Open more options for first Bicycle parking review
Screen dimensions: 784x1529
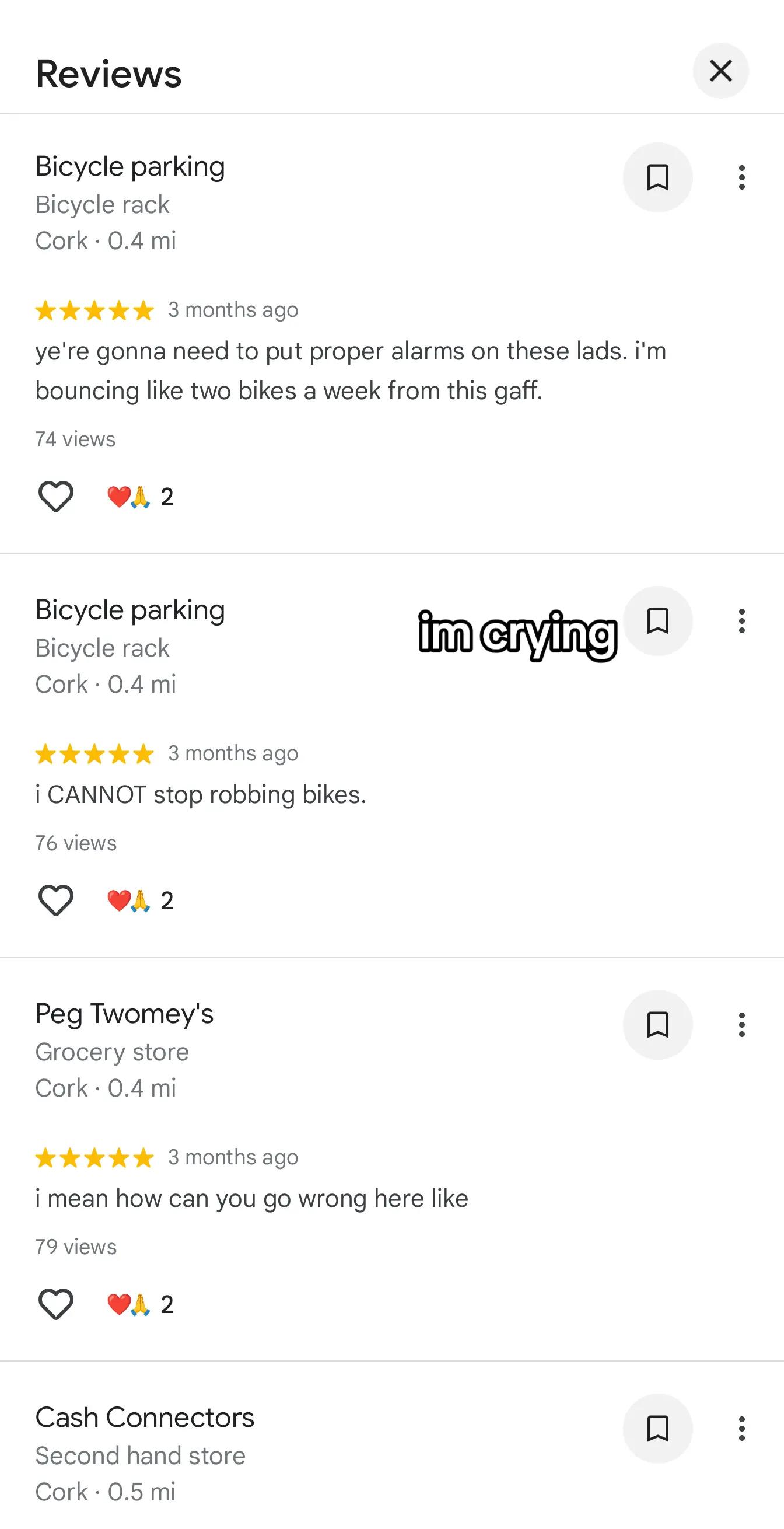click(x=741, y=177)
